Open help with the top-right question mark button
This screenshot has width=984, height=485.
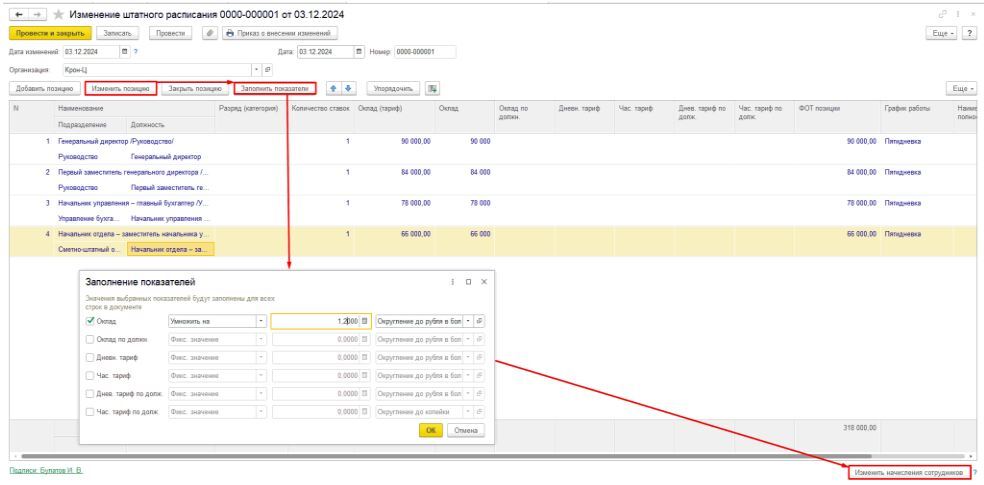coord(970,33)
